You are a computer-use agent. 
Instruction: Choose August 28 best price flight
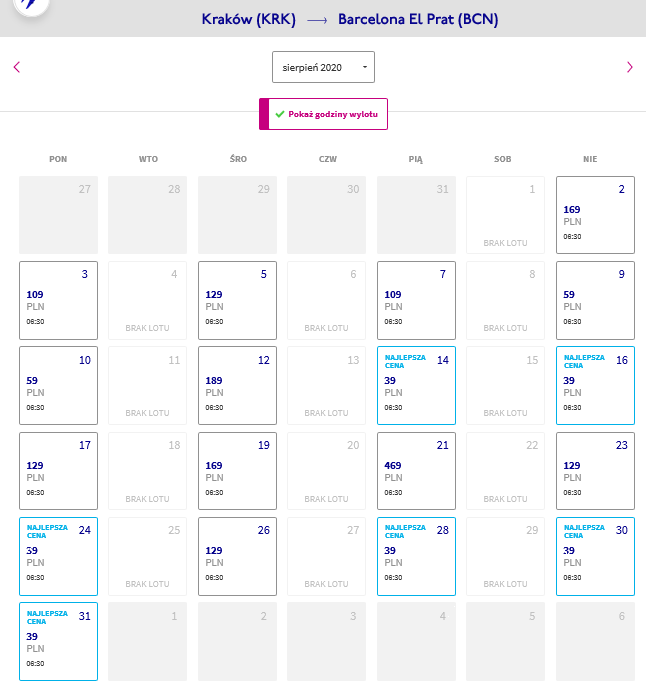click(x=416, y=557)
